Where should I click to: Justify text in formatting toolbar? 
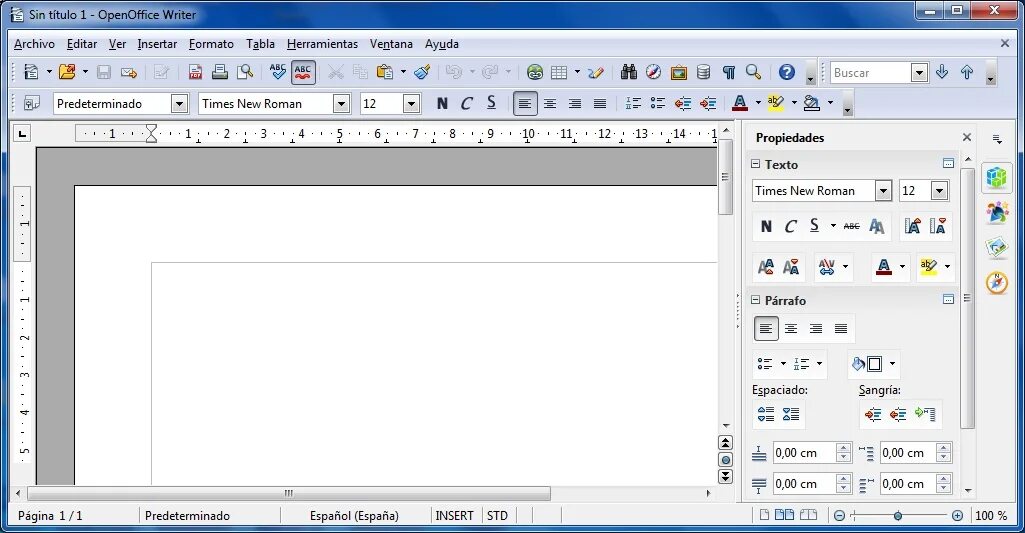pyautogui.click(x=599, y=103)
